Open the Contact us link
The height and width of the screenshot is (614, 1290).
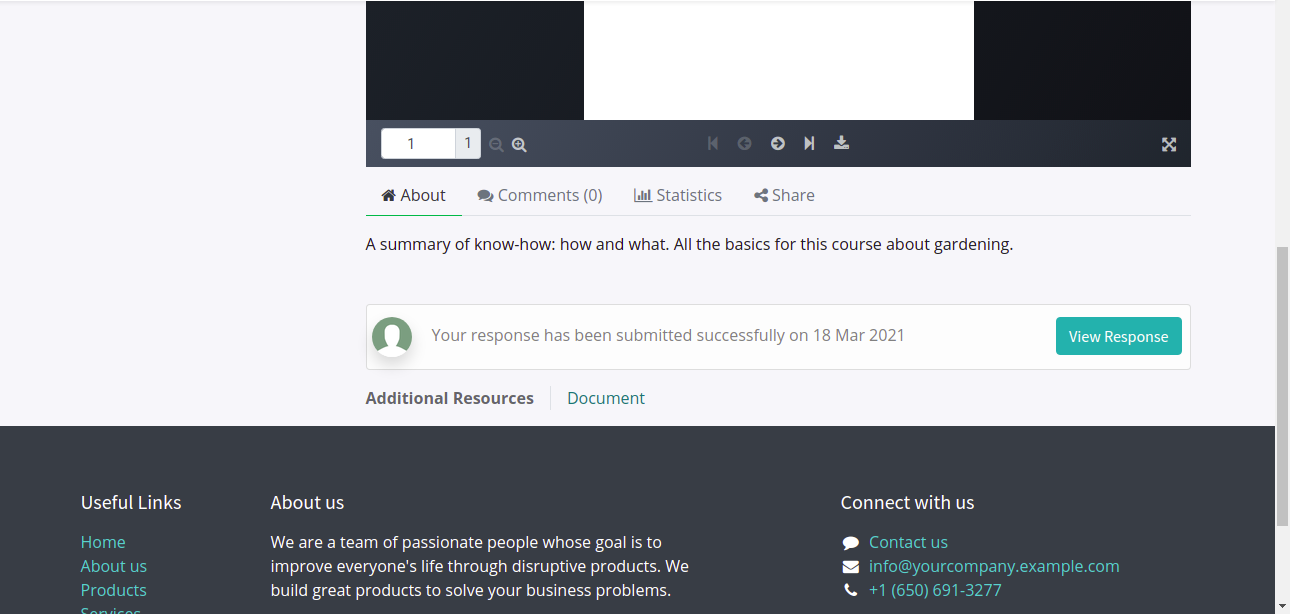[x=908, y=542]
